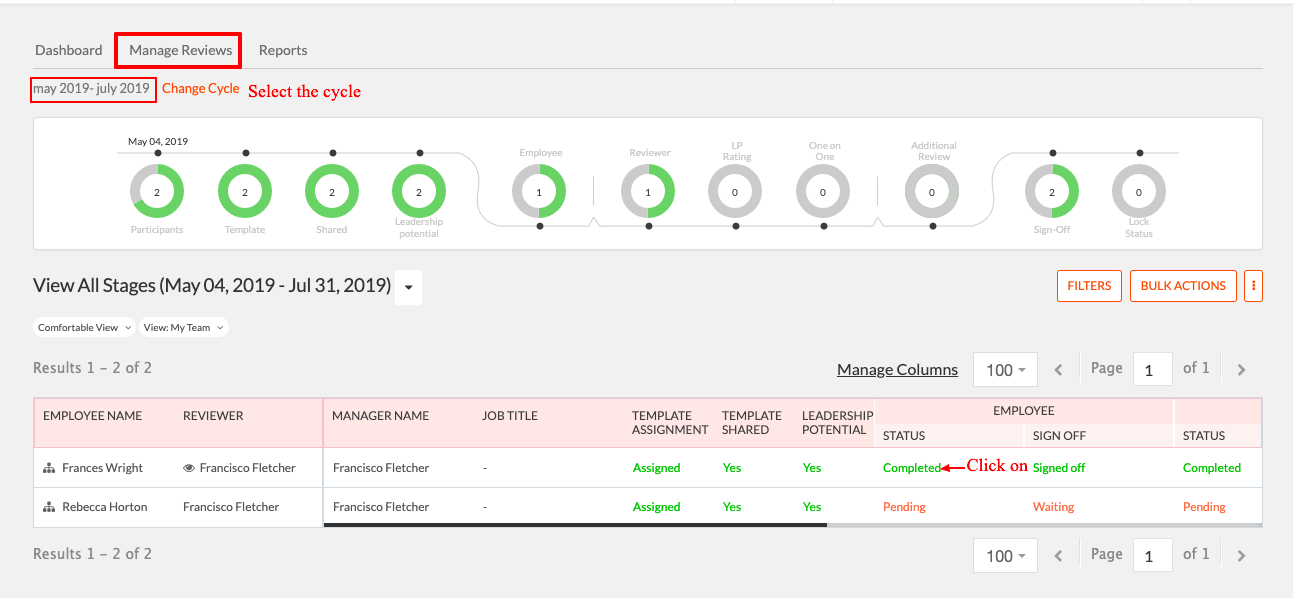
Task: Click Waiting sign off for Rebecca Horton
Action: coord(1053,507)
